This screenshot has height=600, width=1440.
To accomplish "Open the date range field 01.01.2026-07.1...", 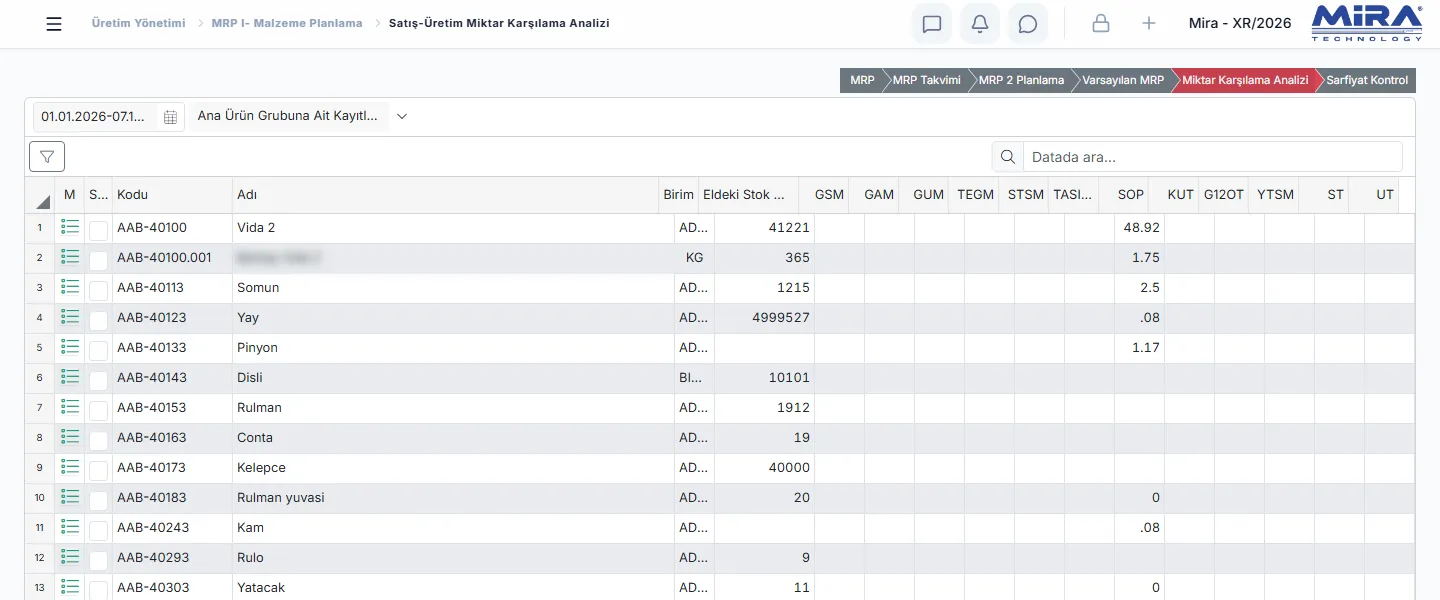I will (x=109, y=117).
